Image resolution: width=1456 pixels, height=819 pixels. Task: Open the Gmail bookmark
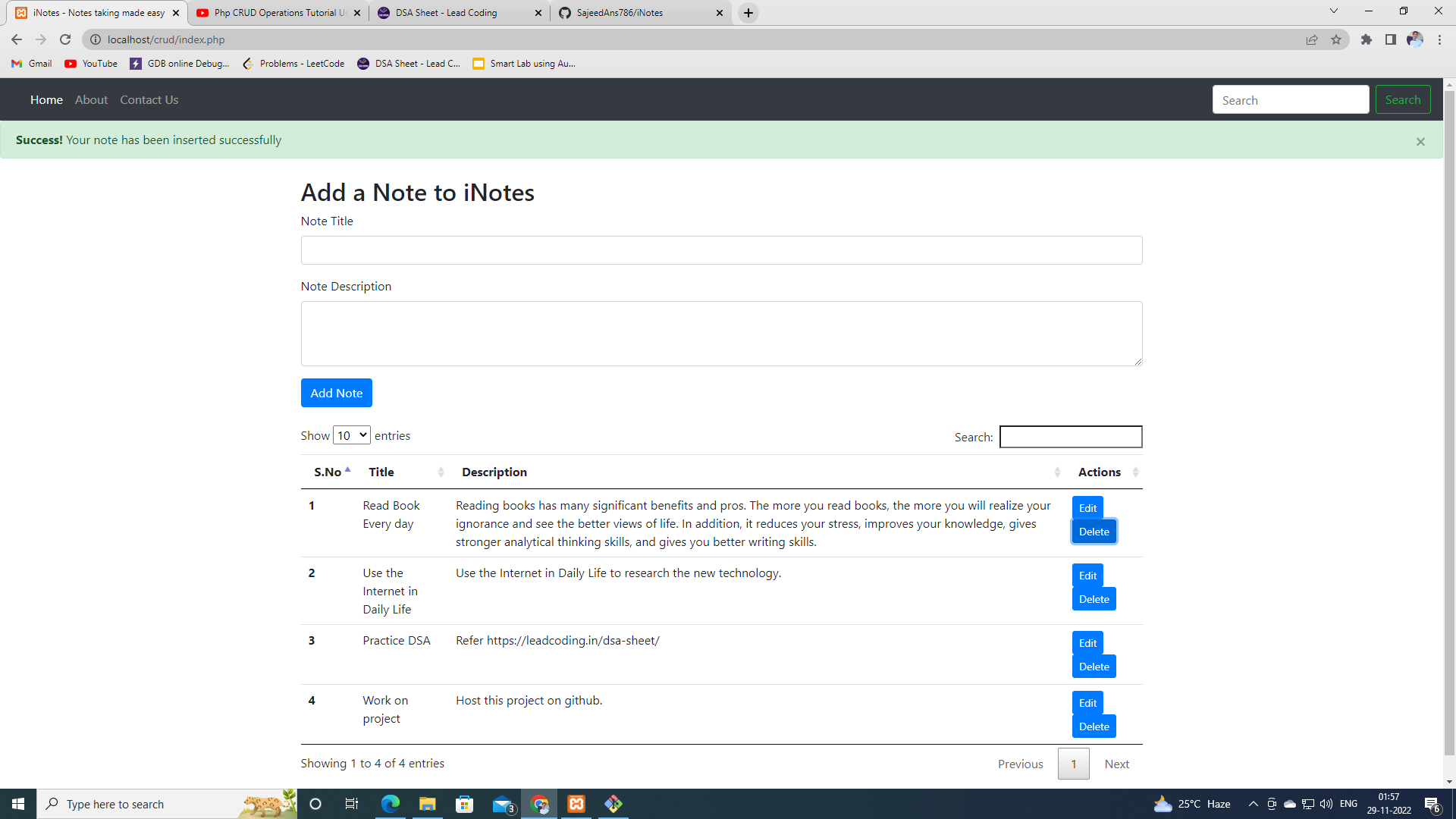(x=32, y=64)
